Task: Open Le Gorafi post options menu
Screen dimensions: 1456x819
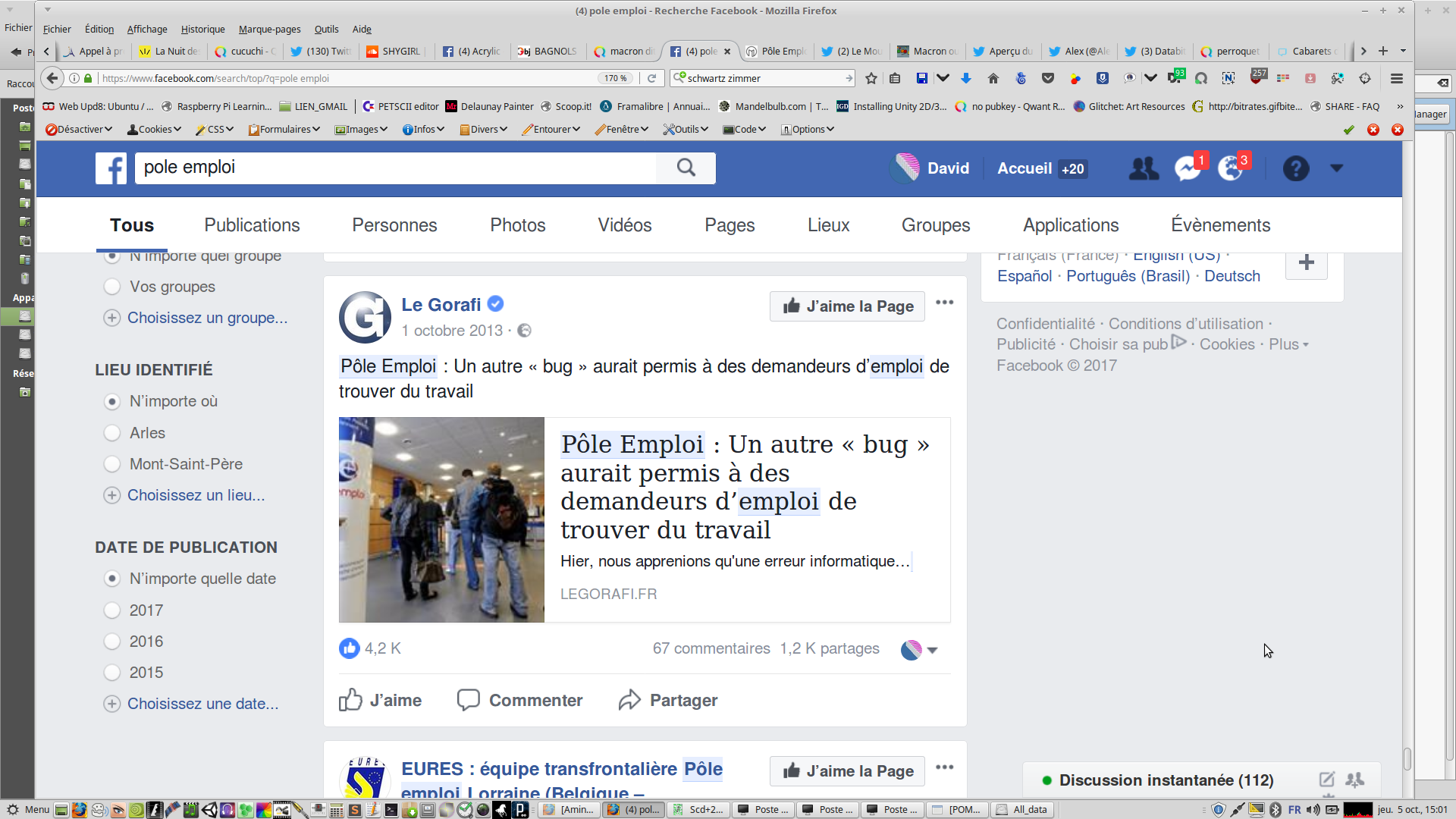Action: pos(944,303)
